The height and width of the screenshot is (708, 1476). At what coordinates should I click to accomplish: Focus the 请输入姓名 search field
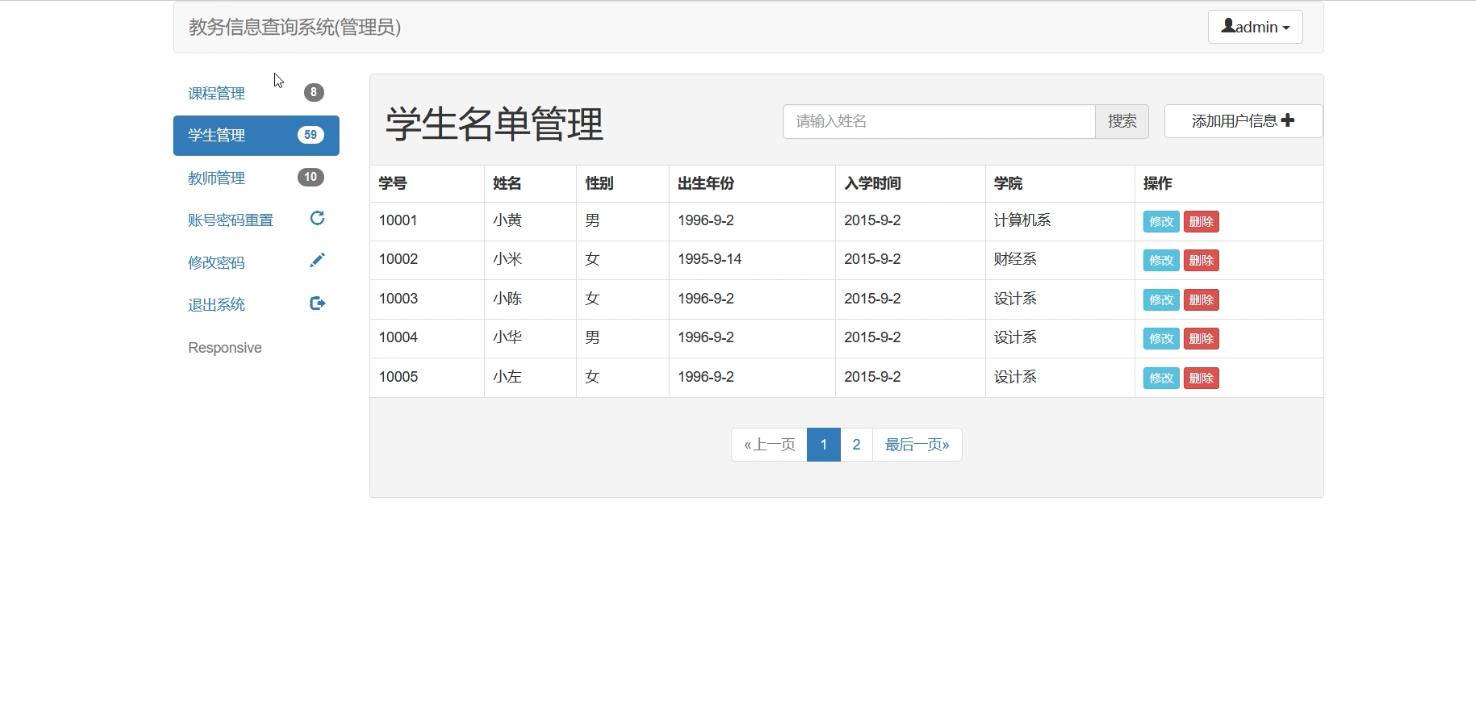point(939,121)
